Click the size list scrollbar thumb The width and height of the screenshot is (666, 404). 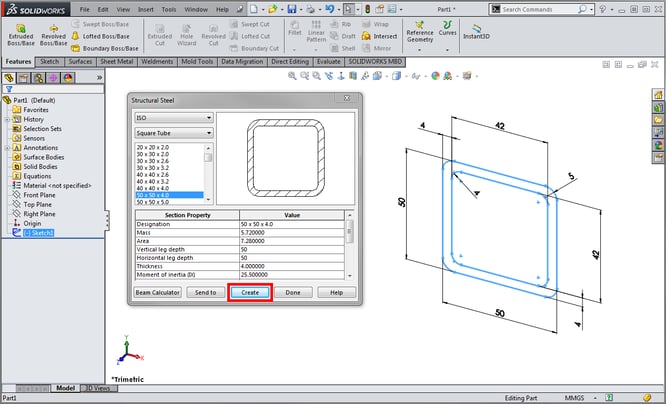click(x=208, y=157)
